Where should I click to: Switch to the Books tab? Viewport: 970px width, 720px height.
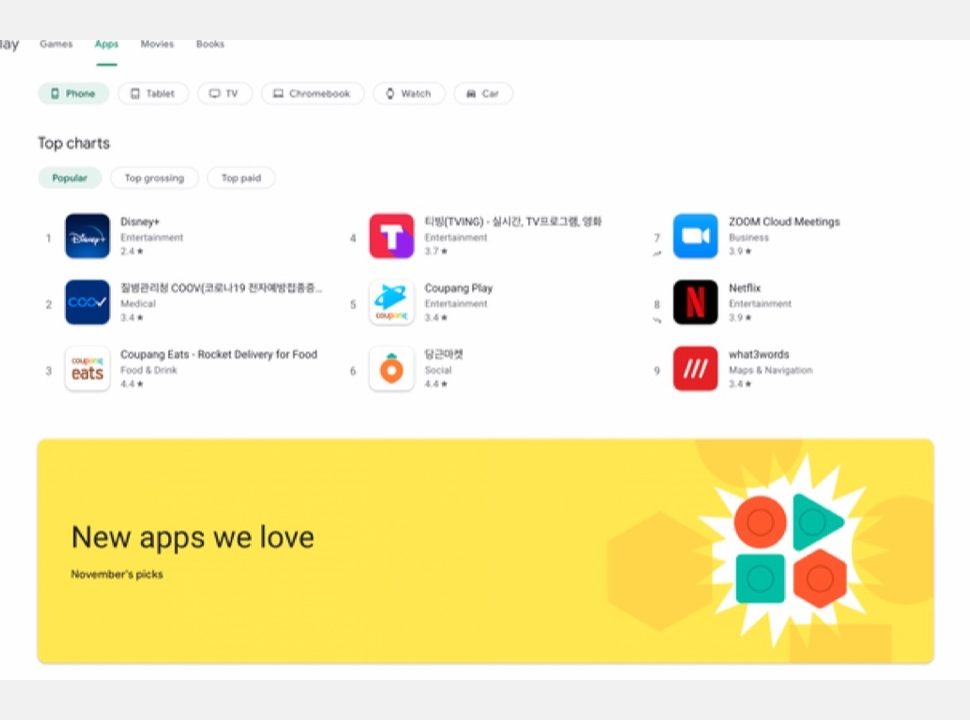210,44
